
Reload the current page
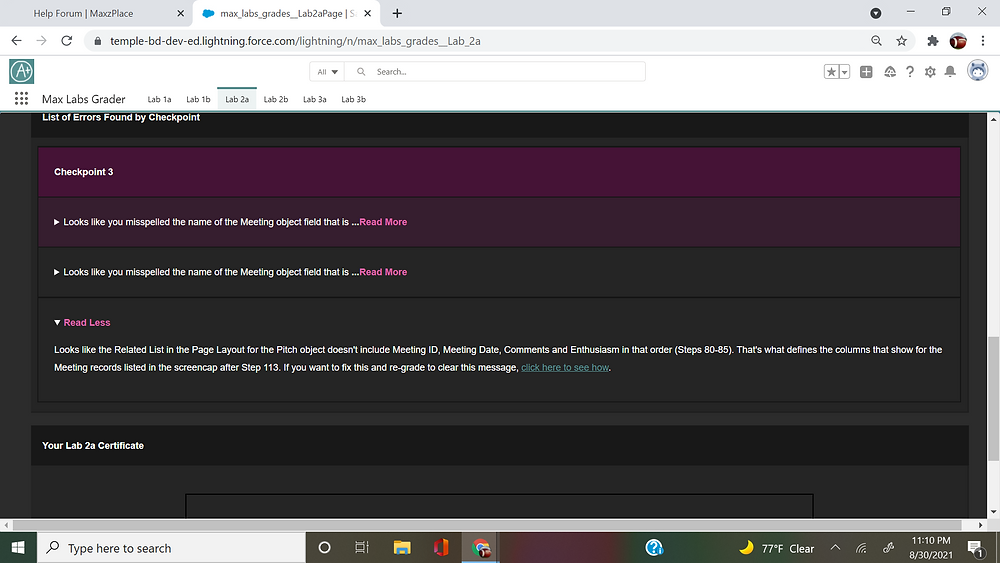(66, 41)
